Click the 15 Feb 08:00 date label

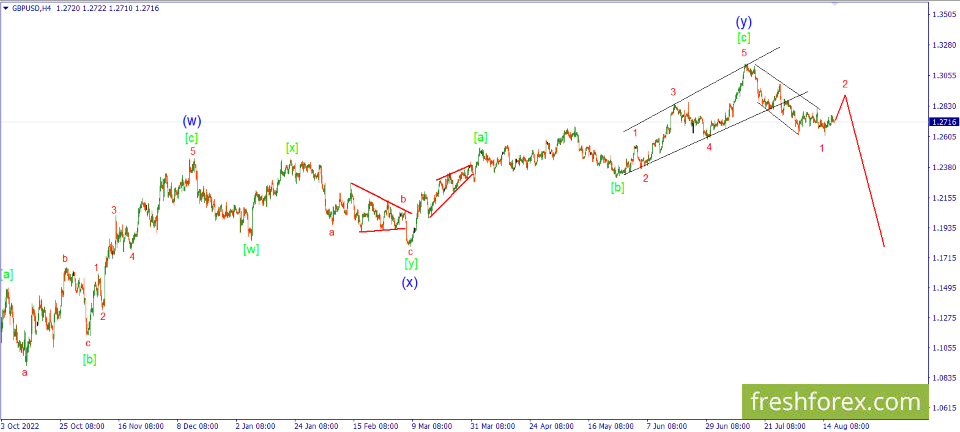[x=375, y=426]
